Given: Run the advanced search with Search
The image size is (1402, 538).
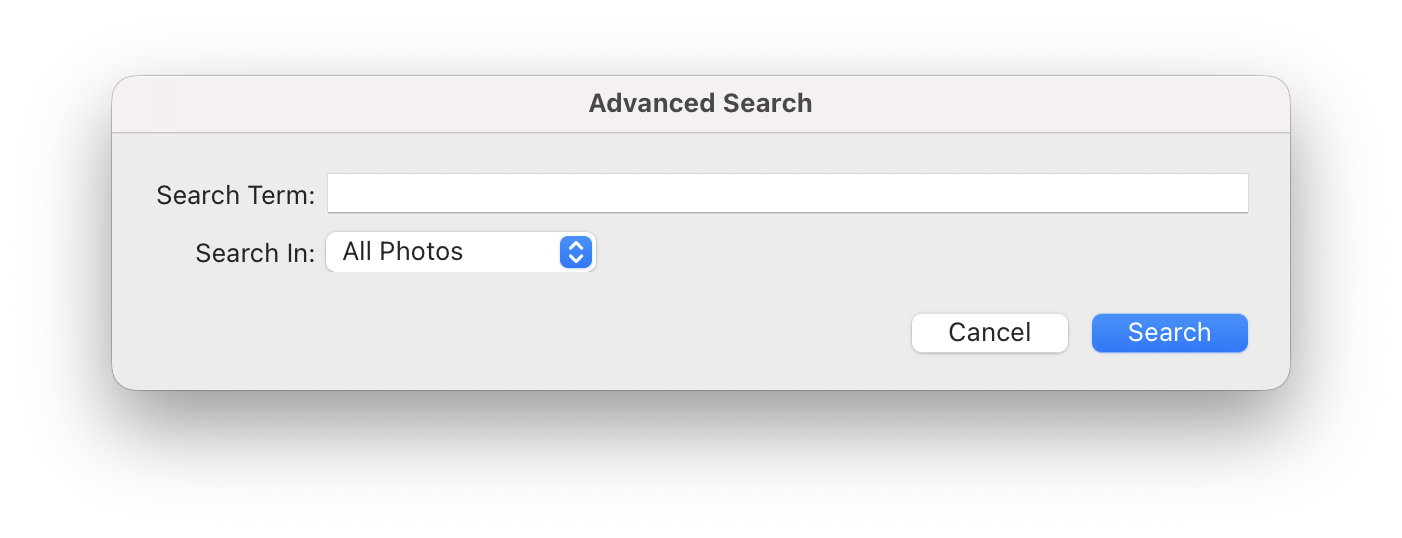Looking at the screenshot, I should 1169,333.
